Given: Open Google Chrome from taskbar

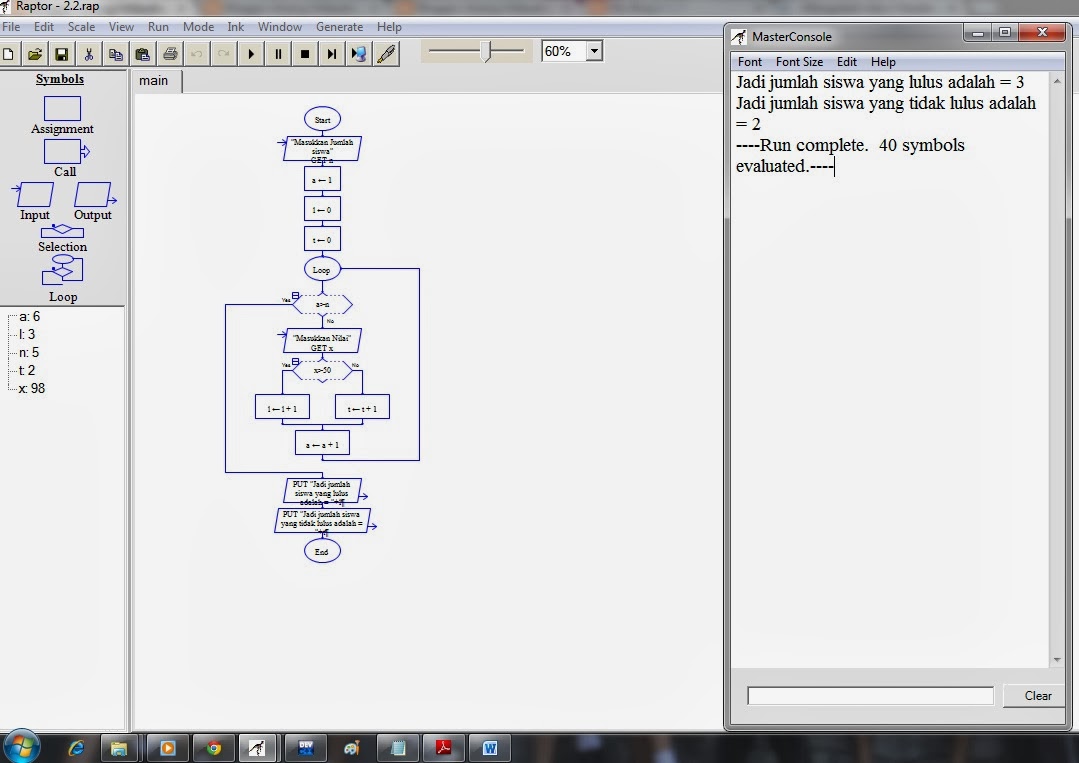Looking at the screenshot, I should click(x=213, y=748).
